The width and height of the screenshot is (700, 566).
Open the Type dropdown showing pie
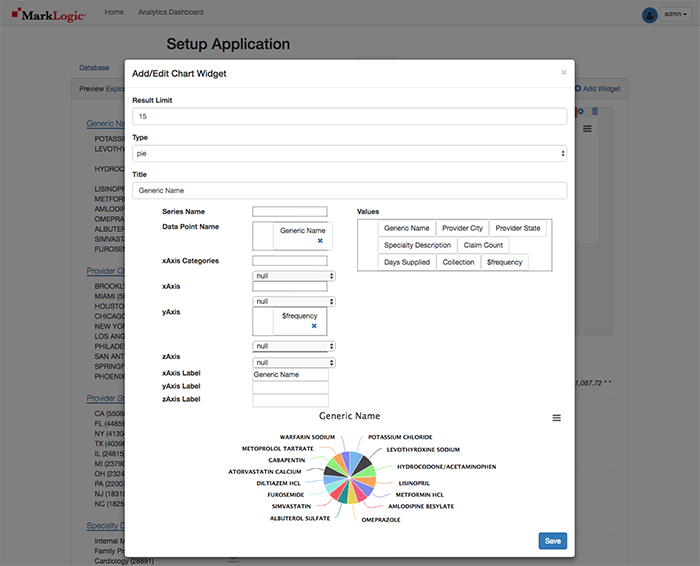click(x=349, y=153)
